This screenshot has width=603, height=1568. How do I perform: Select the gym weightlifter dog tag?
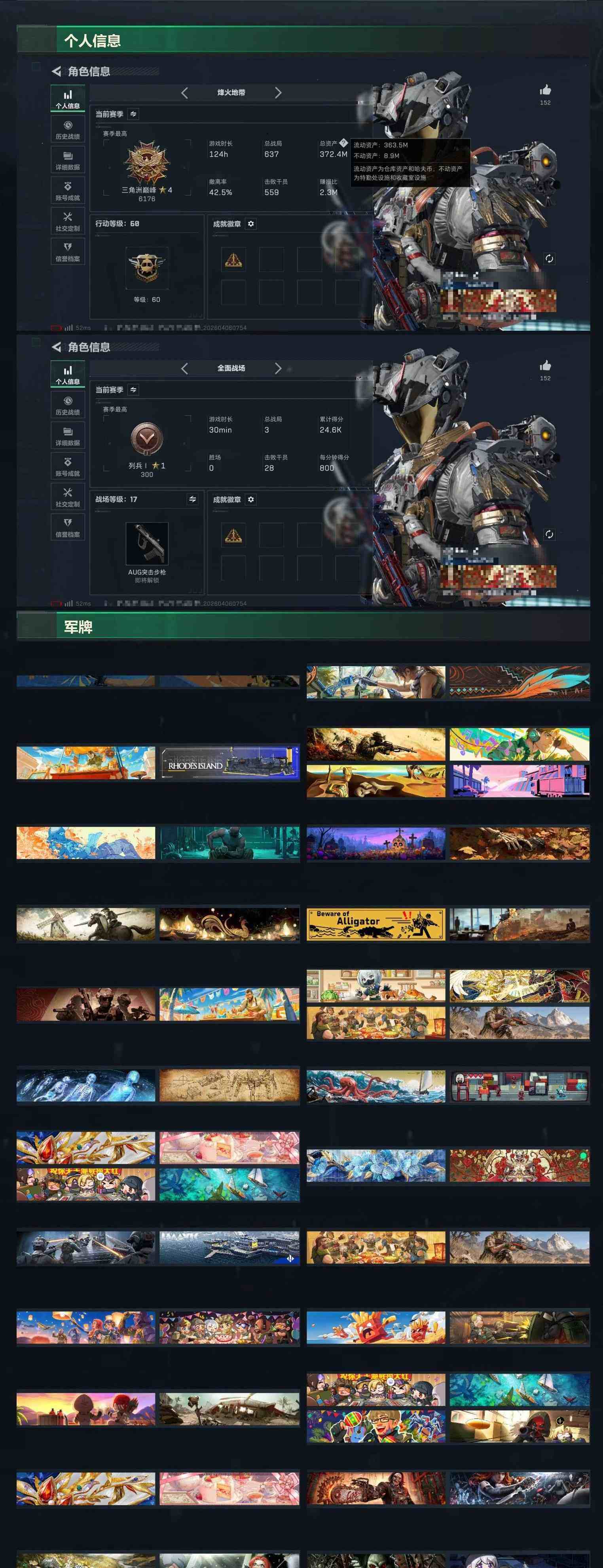point(229,844)
